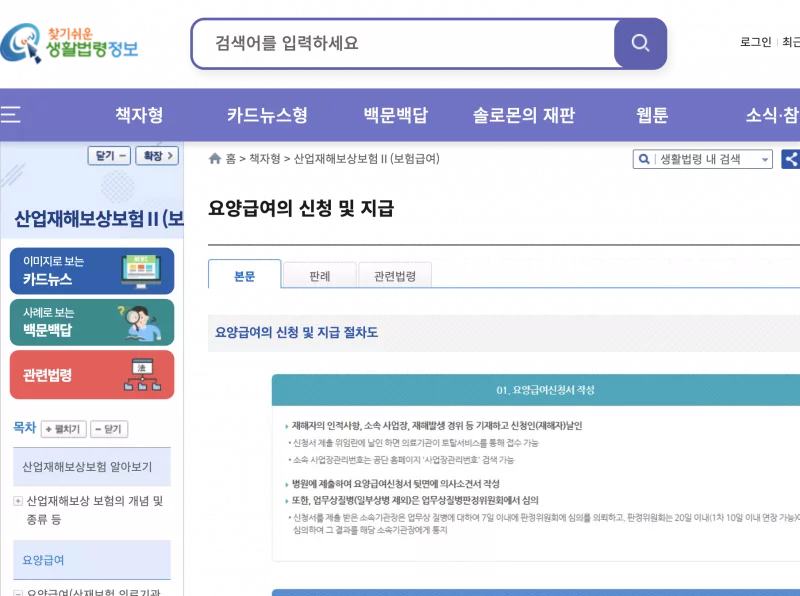Image resolution: width=800 pixels, height=596 pixels.
Task: Go to 책자형 in breadcrumb
Action: pyautogui.click(x=265, y=159)
